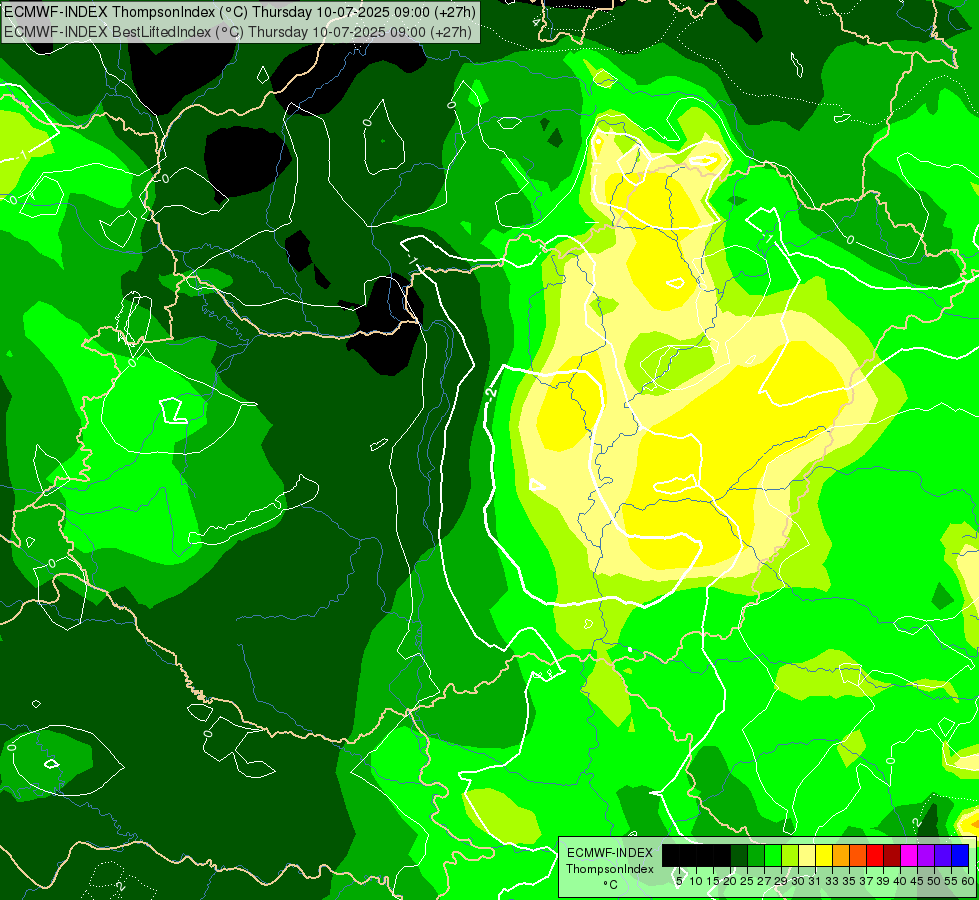Click legend tick value 15
This screenshot has height=900, width=979.
[713, 881]
